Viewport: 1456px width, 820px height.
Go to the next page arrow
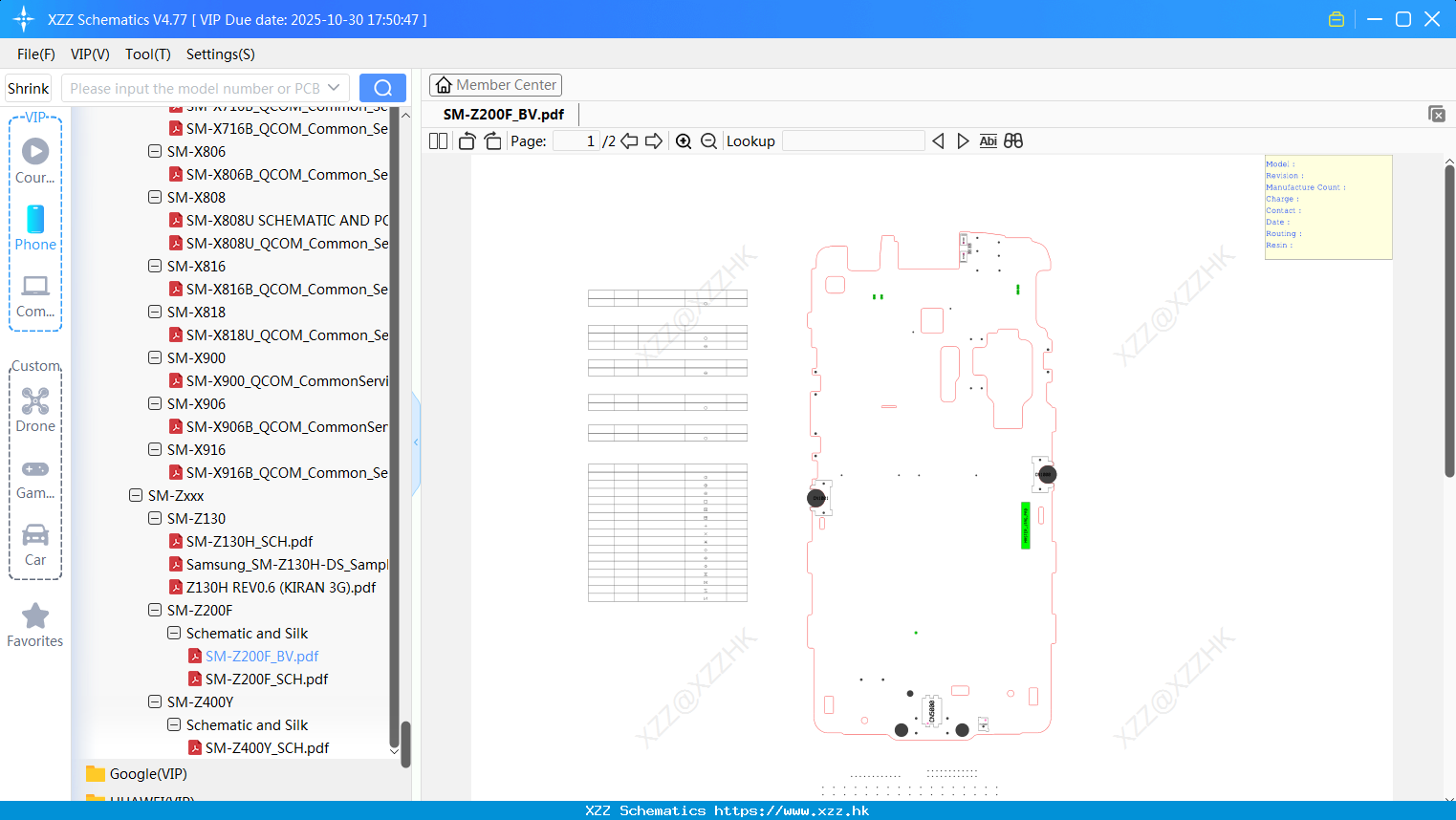coord(654,141)
